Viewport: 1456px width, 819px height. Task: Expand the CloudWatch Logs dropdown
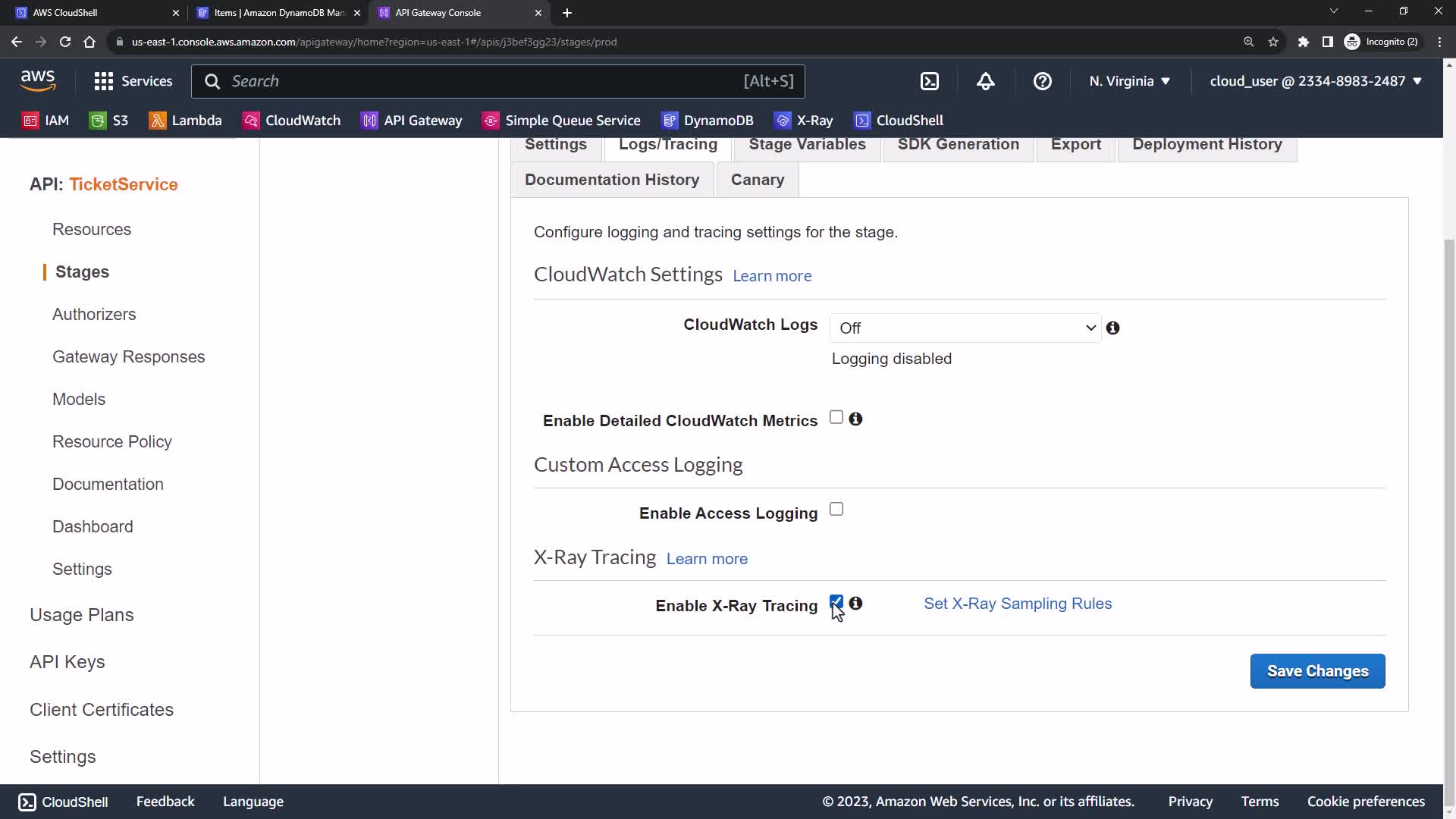965,328
